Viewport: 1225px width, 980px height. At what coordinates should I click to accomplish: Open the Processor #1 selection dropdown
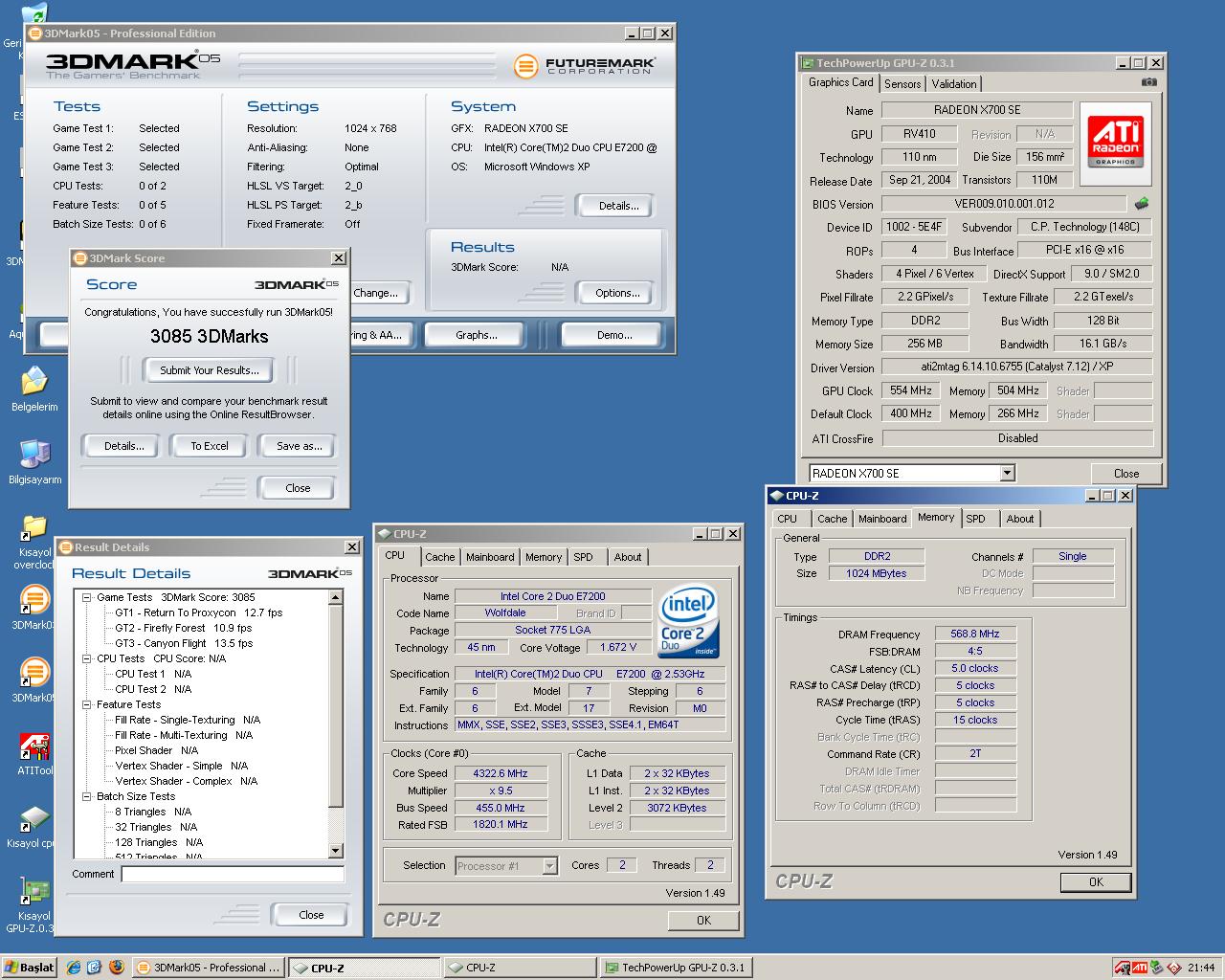[x=549, y=866]
